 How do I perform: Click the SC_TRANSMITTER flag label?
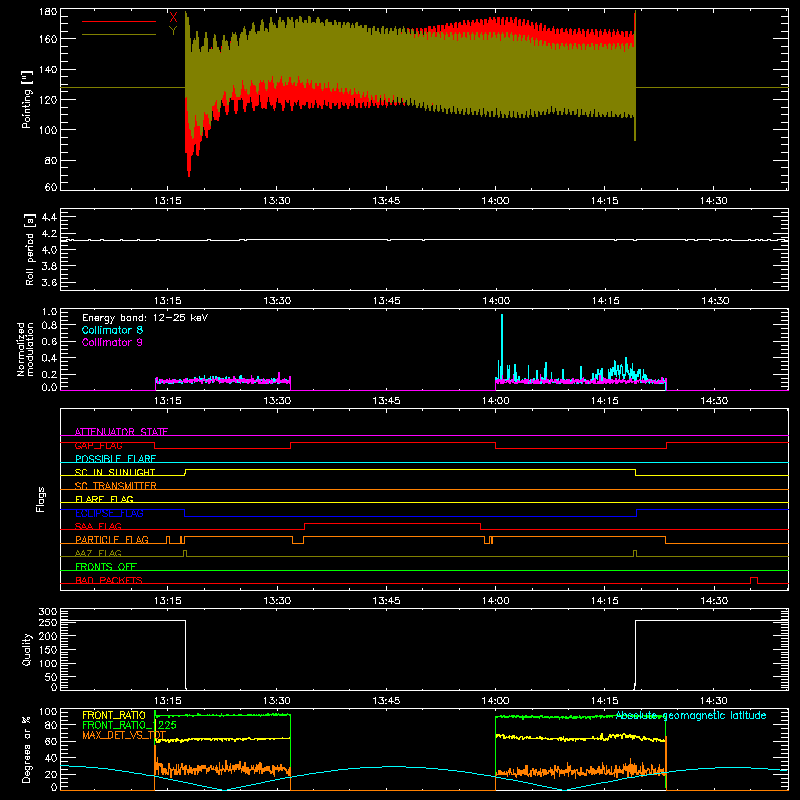pyautogui.click(x=116, y=486)
